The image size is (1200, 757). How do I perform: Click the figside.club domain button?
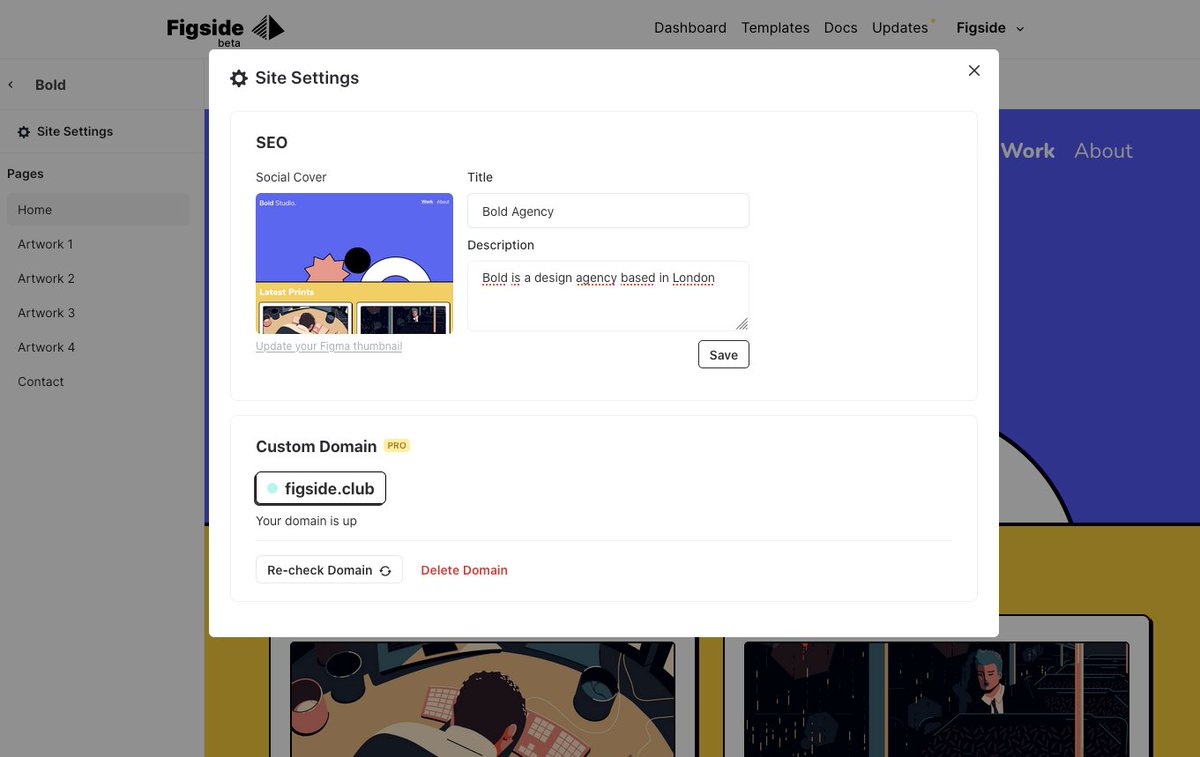[321, 489]
